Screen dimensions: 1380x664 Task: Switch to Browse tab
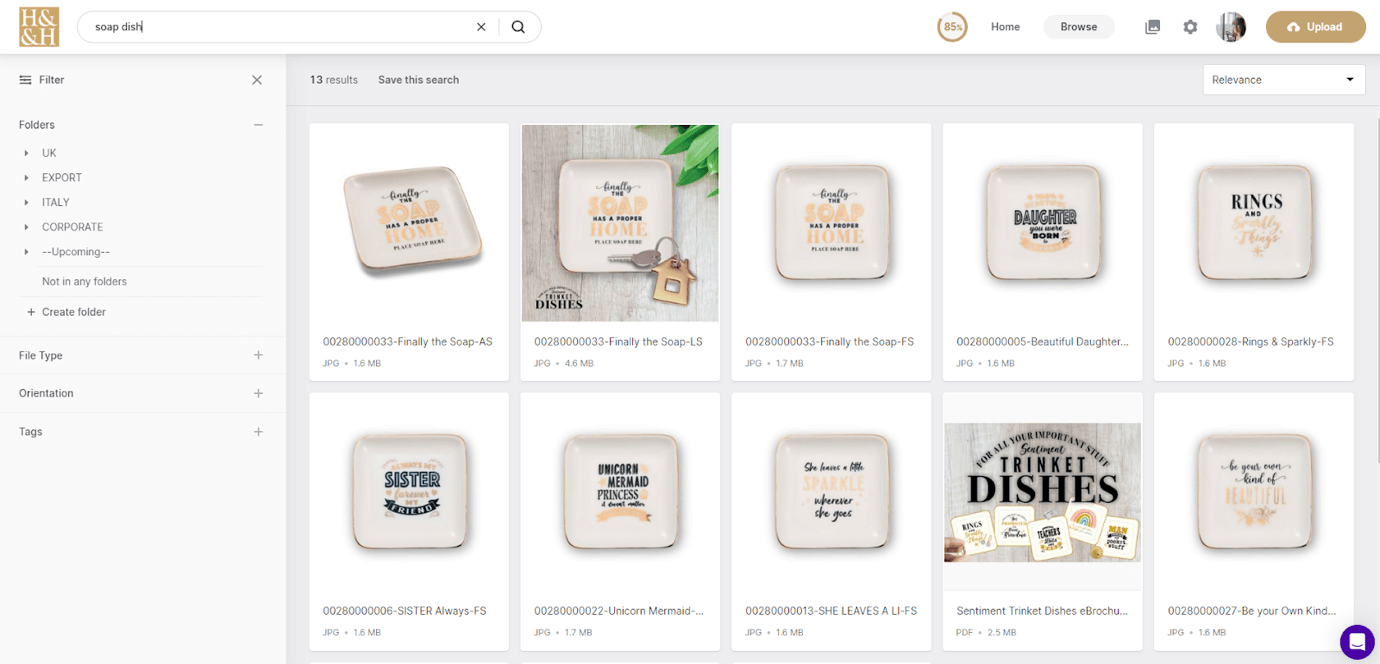pyautogui.click(x=1079, y=27)
